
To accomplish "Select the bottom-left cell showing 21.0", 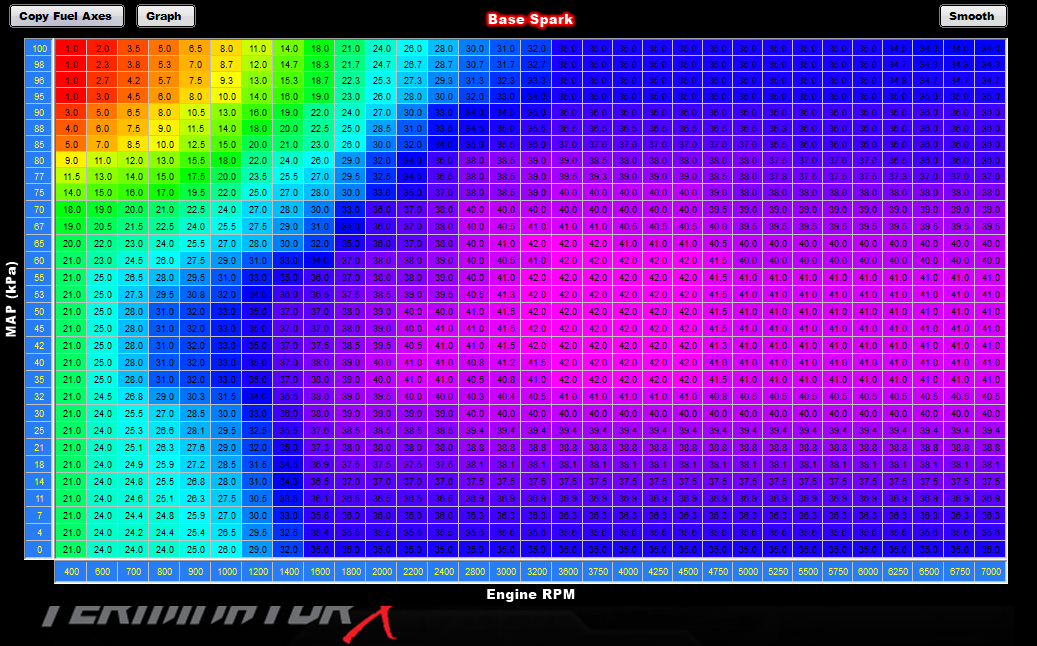I will coord(70,550).
